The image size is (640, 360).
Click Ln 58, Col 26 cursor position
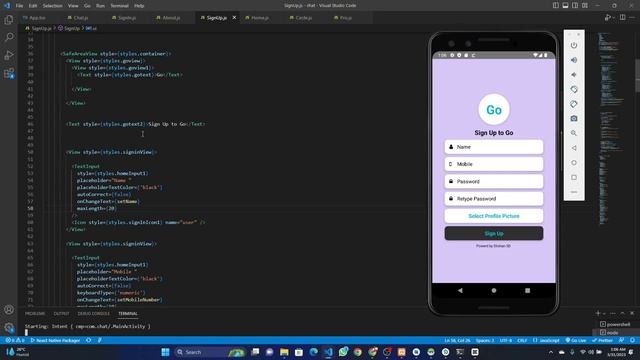tap(457, 340)
